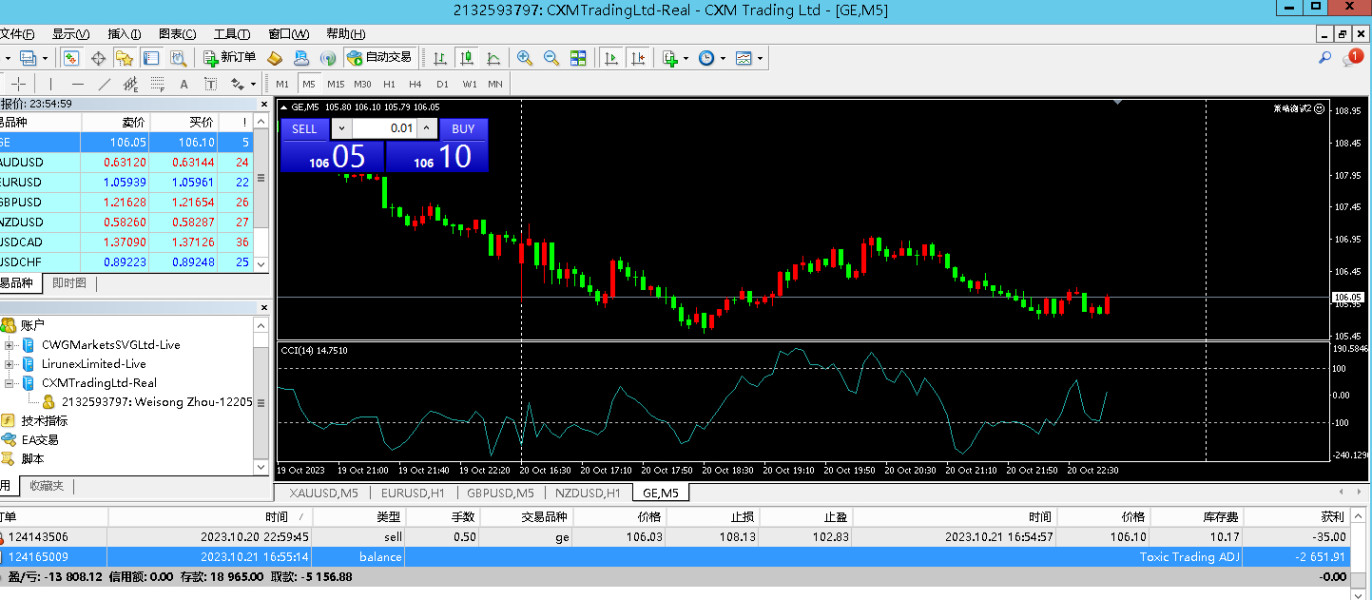Select the trendline drawing tool
This screenshot has height=600, width=1372.
pyautogui.click(x=105, y=84)
